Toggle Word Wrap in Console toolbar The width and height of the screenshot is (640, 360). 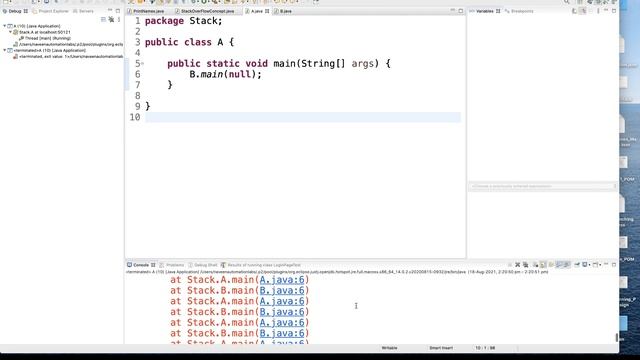pyautogui.click(x=551, y=265)
